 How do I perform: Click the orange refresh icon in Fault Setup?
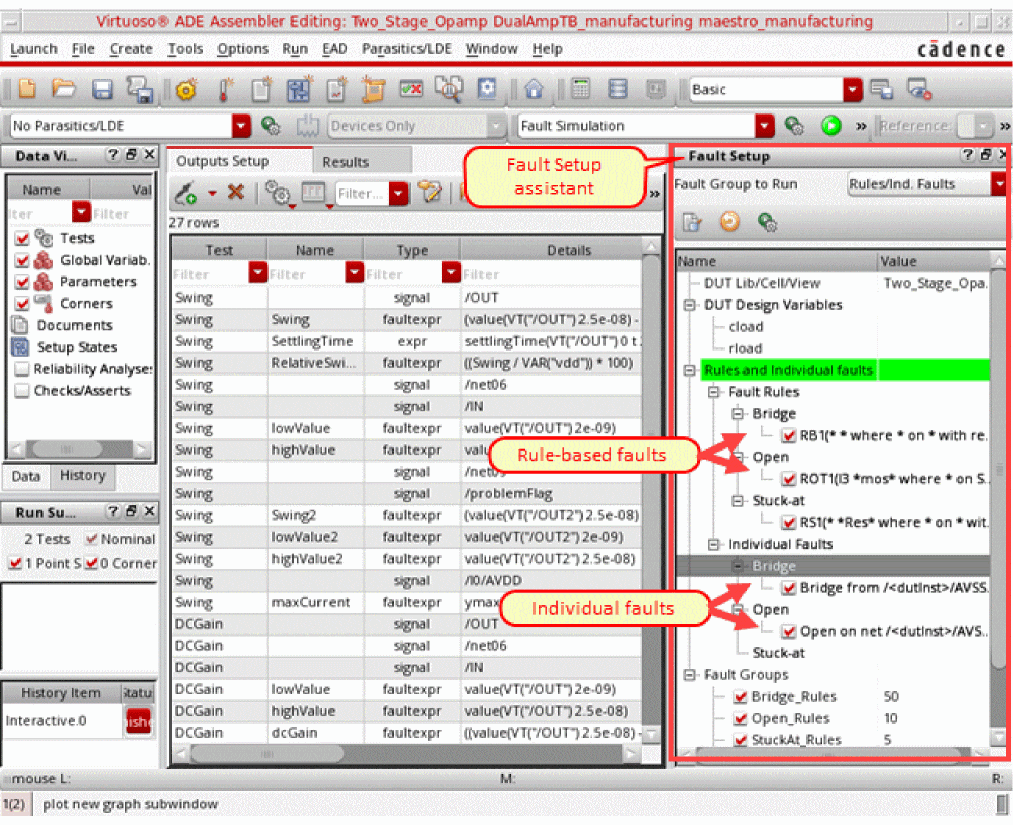tap(730, 222)
